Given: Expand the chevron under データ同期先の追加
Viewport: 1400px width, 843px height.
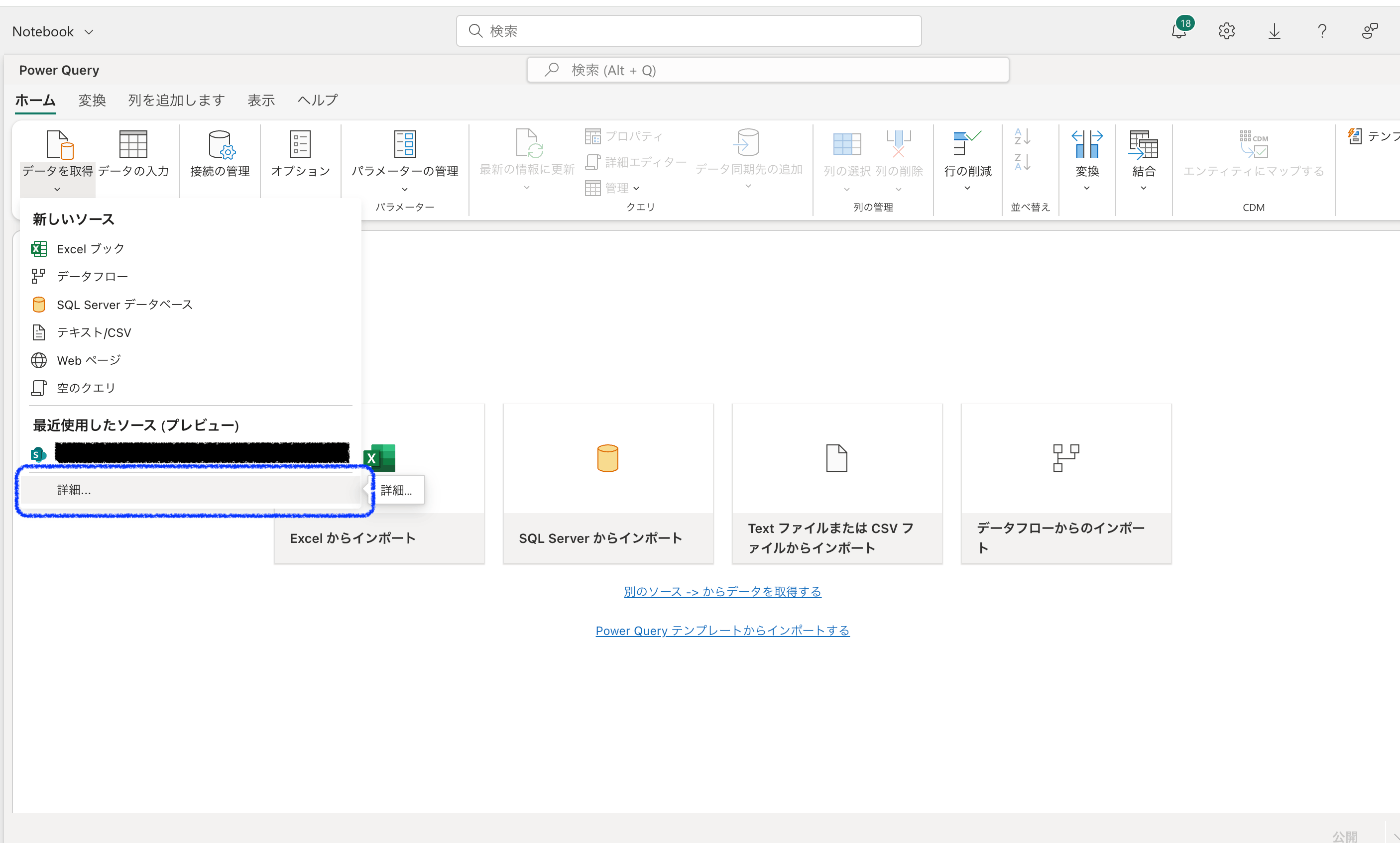Looking at the screenshot, I should click(748, 187).
